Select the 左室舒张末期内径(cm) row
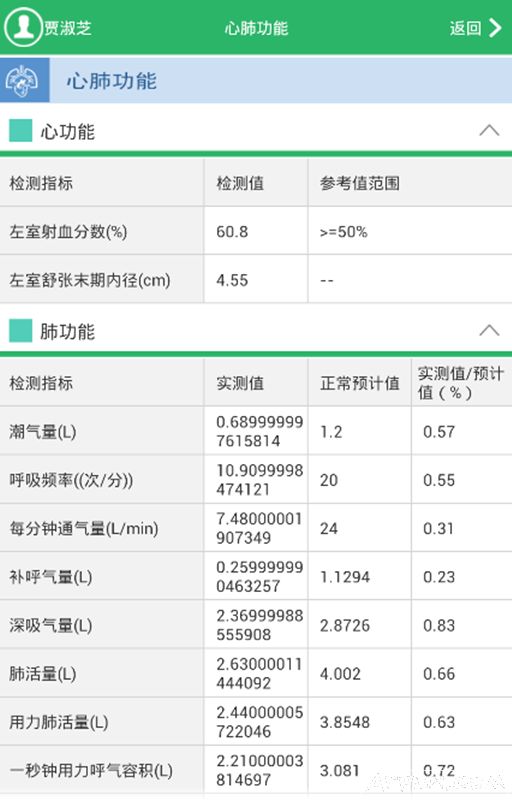512x800 pixels. click(256, 280)
